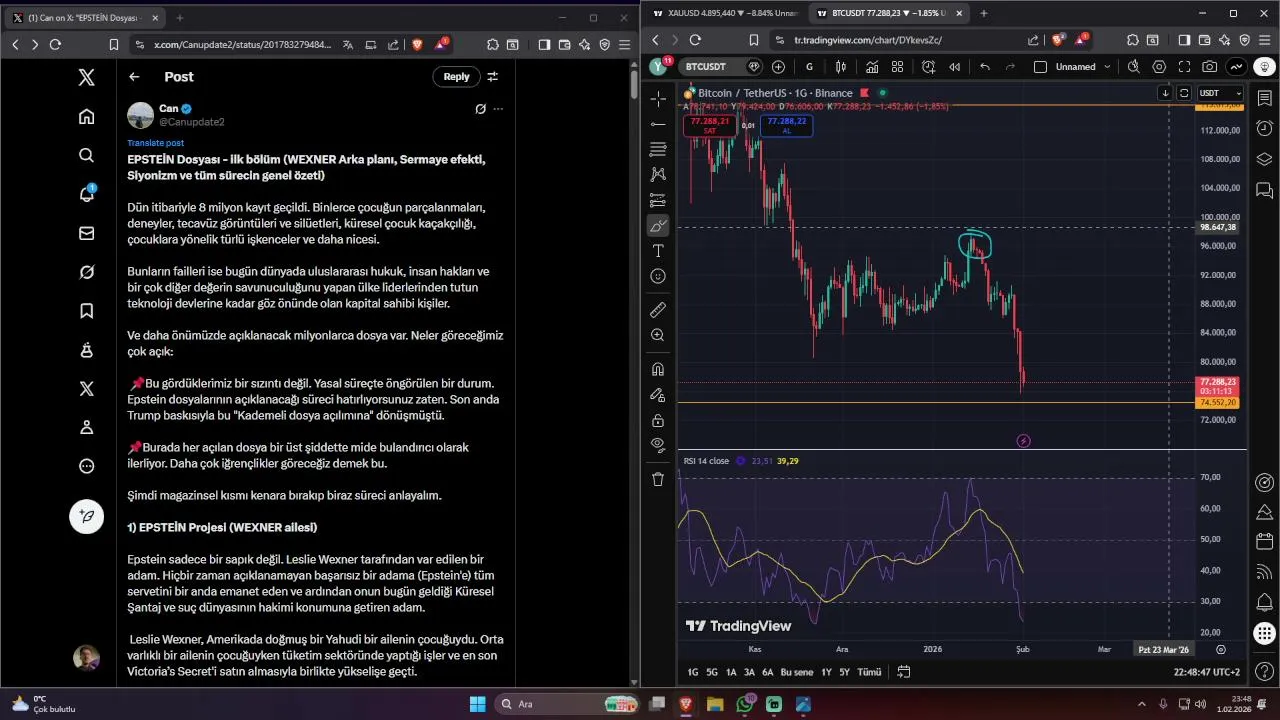This screenshot has width=1280, height=720.
Task: Toggle magnet mode for drawings
Action: [658, 369]
